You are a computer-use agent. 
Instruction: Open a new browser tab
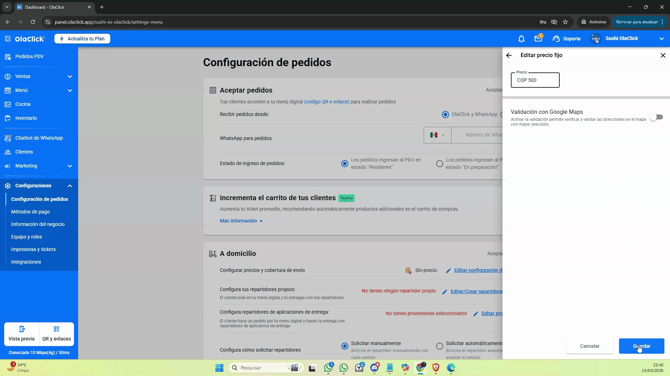(102, 7)
